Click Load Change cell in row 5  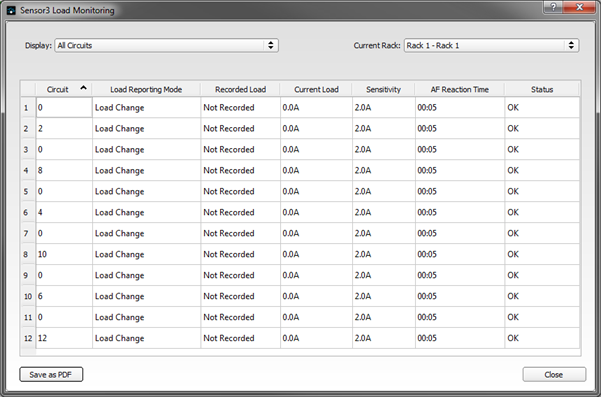coord(146,191)
